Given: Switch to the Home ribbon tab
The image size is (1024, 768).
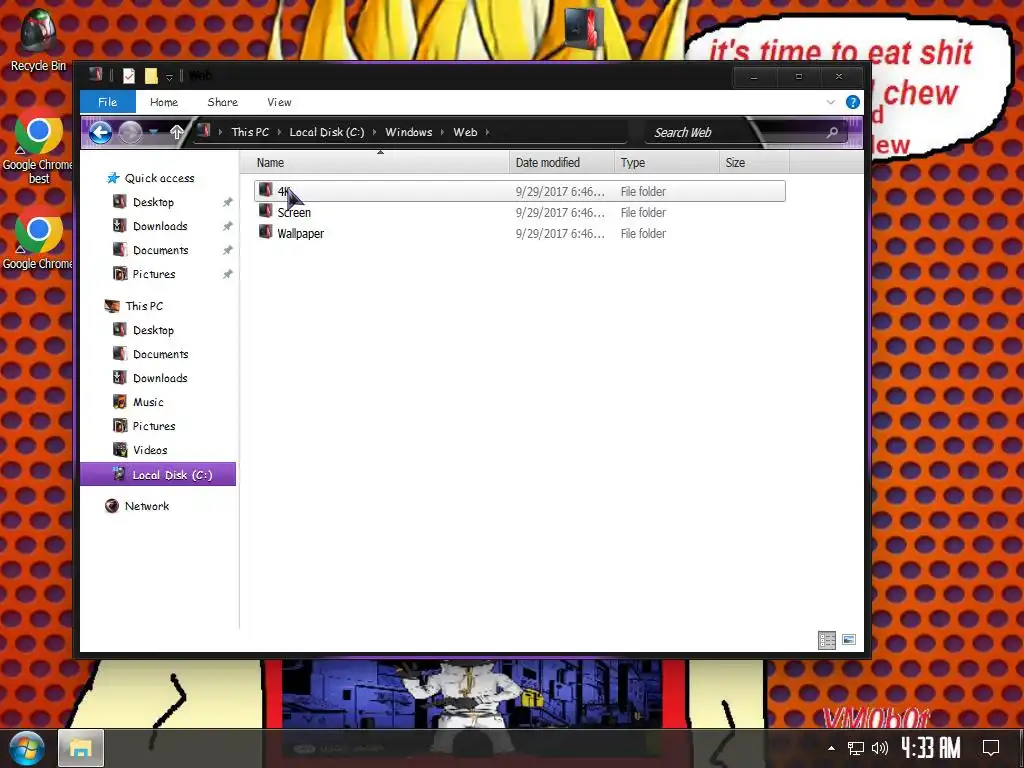Looking at the screenshot, I should 163,102.
